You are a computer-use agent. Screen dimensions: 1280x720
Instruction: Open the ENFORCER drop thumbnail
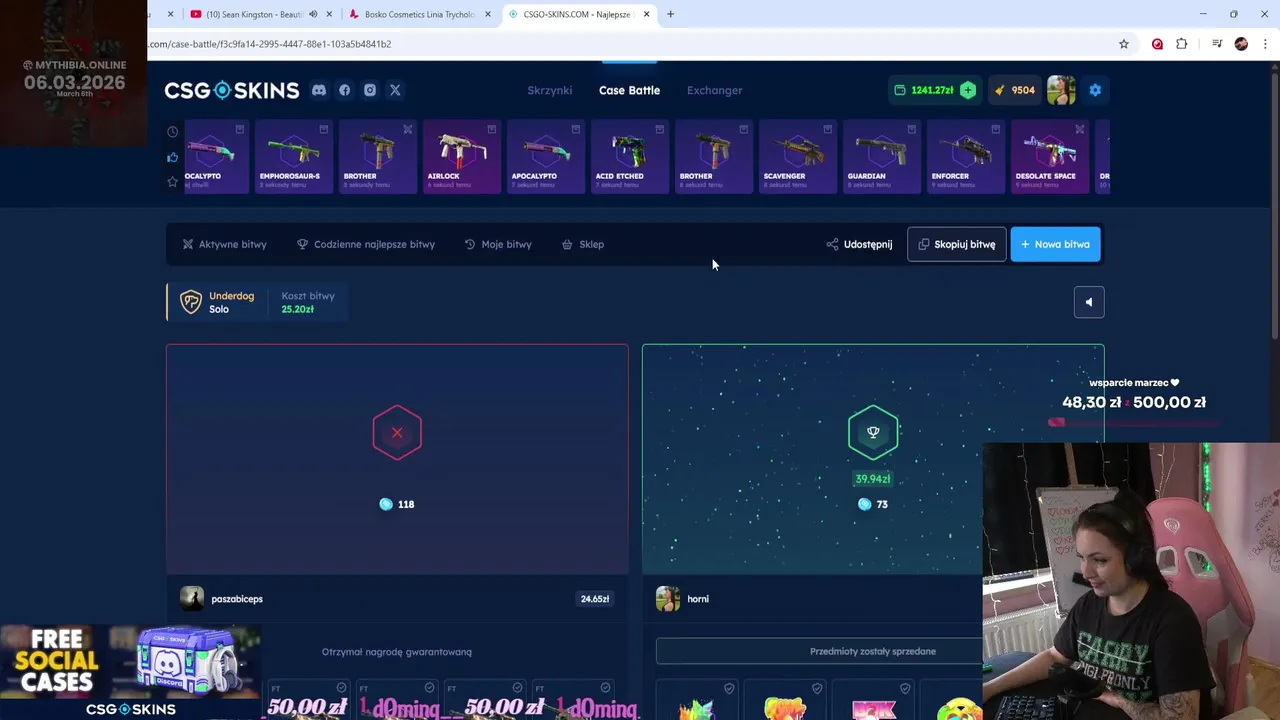click(x=965, y=156)
